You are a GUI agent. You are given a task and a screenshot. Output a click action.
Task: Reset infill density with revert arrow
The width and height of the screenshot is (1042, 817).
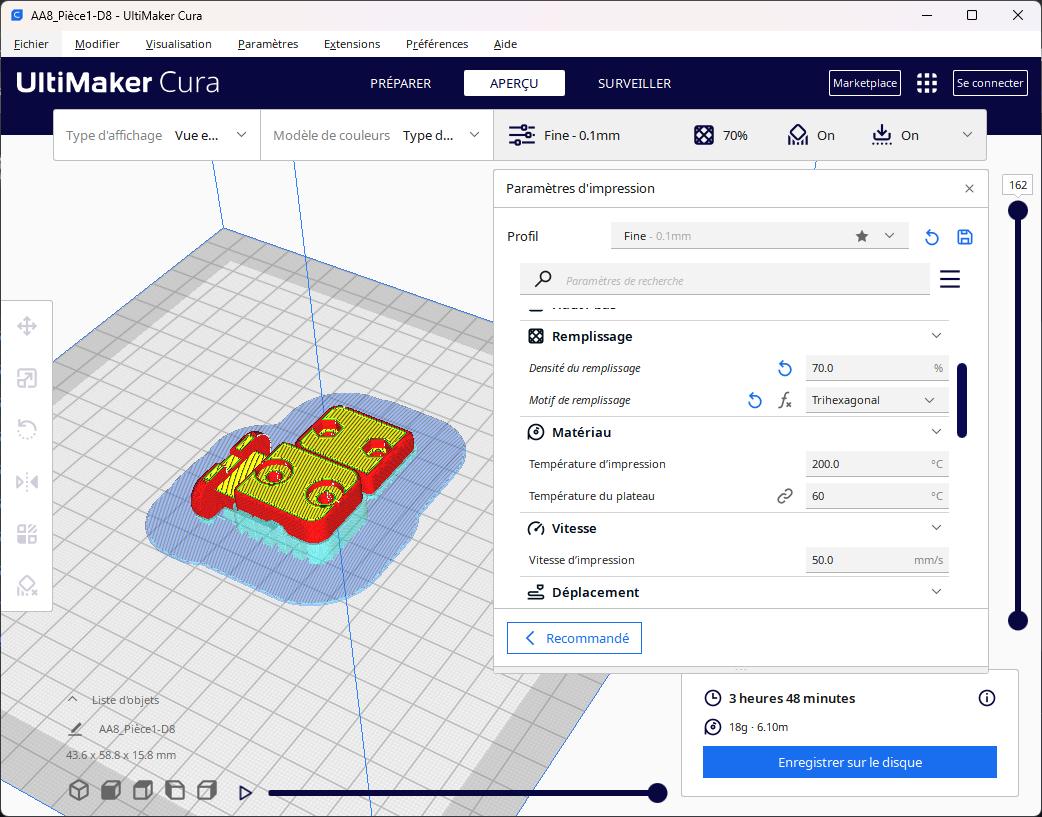coord(785,368)
